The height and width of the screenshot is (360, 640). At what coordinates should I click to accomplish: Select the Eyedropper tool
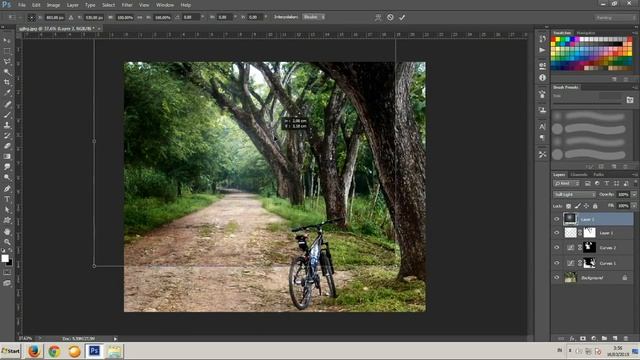7,93
